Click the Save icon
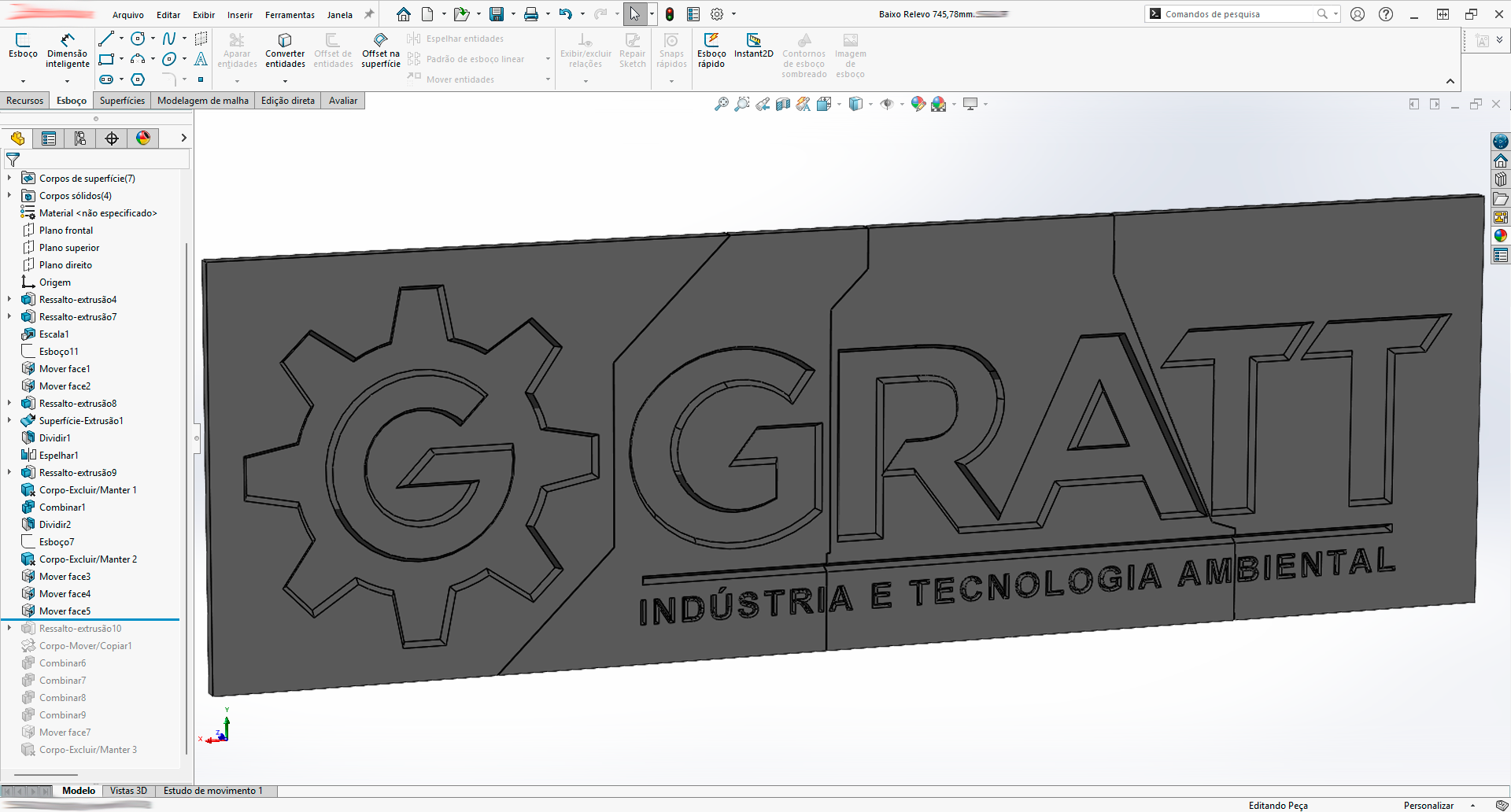Image resolution: width=1511 pixels, height=812 pixels. (497, 14)
